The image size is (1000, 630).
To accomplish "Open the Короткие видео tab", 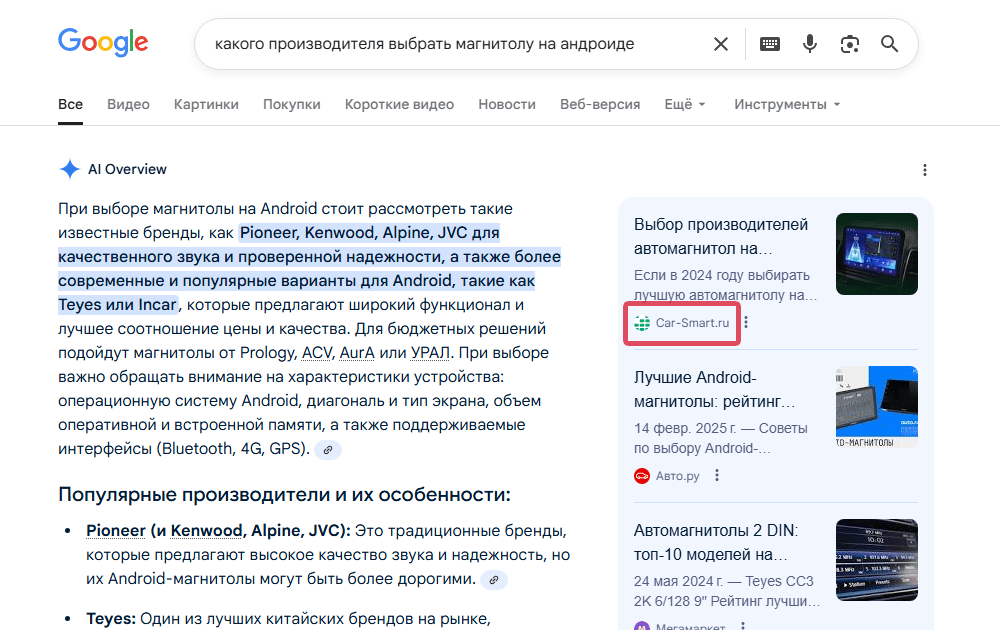I will tap(399, 104).
